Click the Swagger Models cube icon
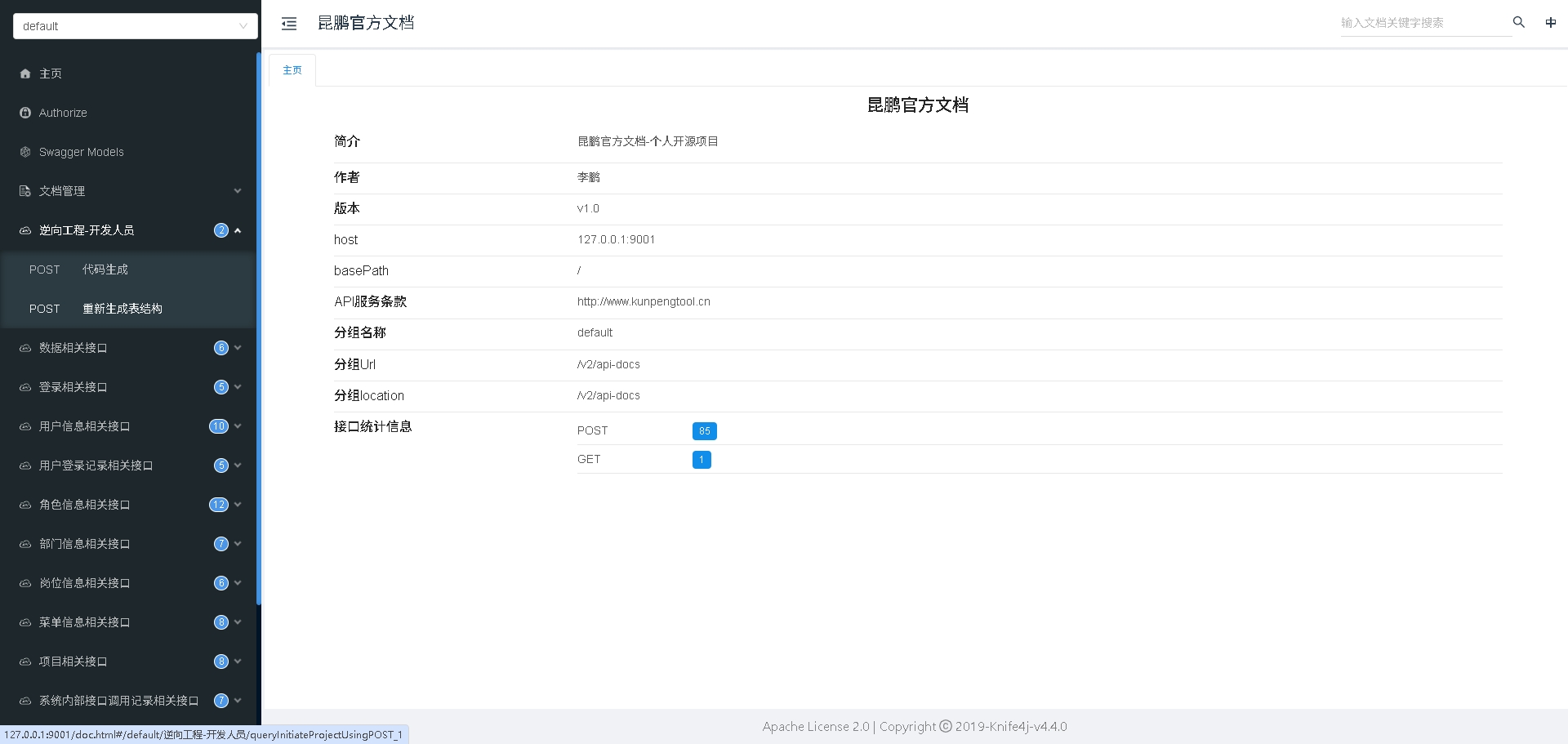 point(25,152)
